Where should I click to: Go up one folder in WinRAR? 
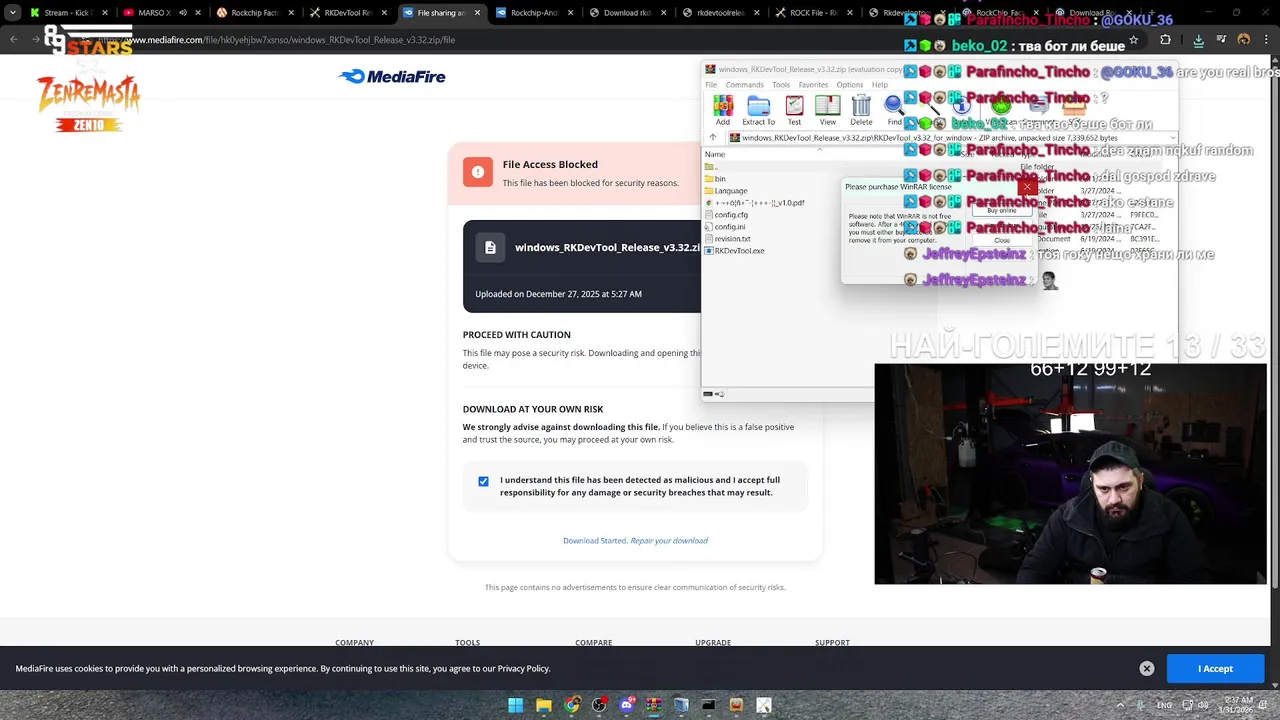point(713,138)
